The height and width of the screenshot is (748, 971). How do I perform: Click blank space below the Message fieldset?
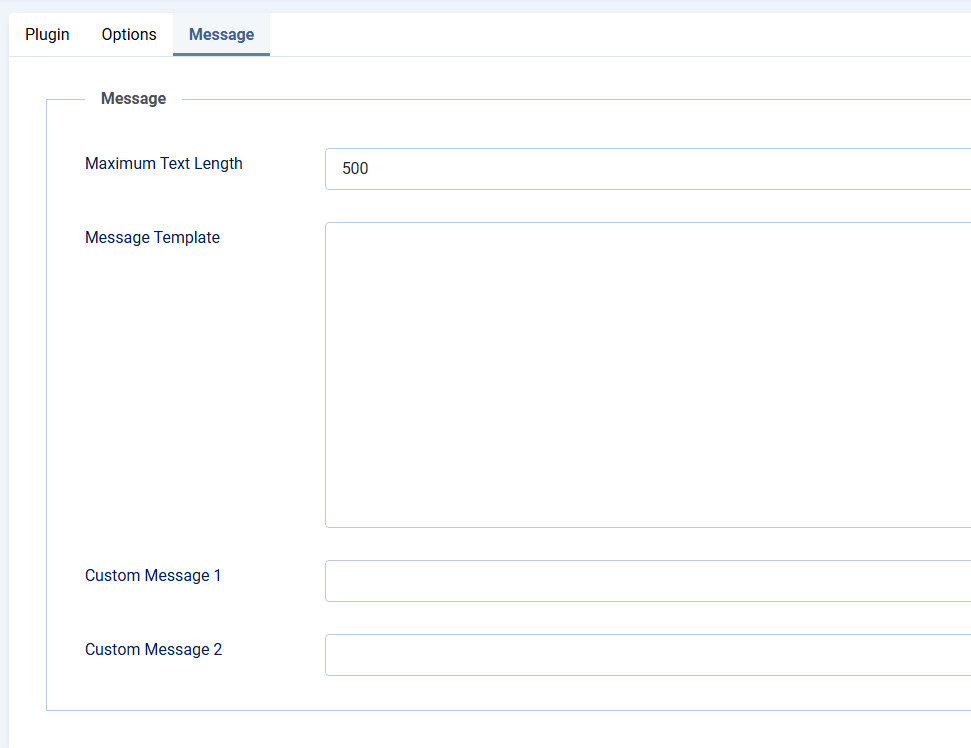click(500, 730)
